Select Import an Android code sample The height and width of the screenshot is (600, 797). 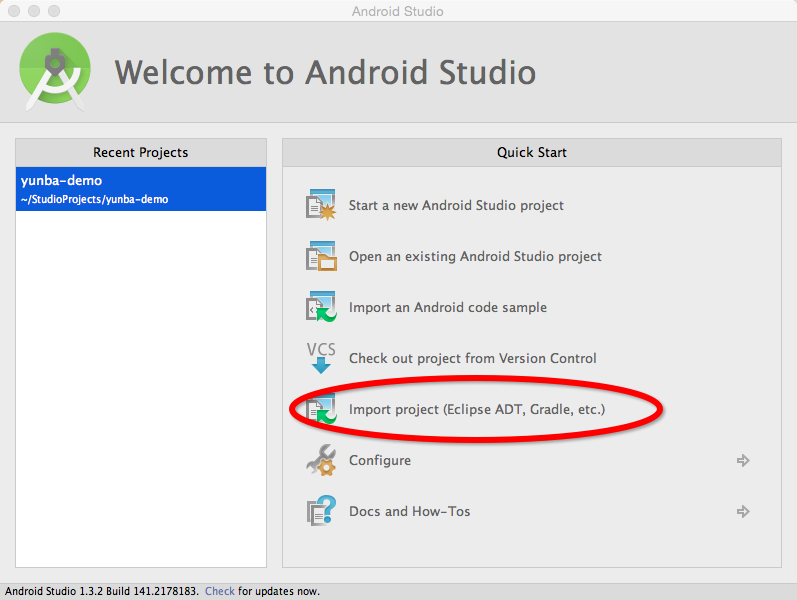tap(448, 307)
